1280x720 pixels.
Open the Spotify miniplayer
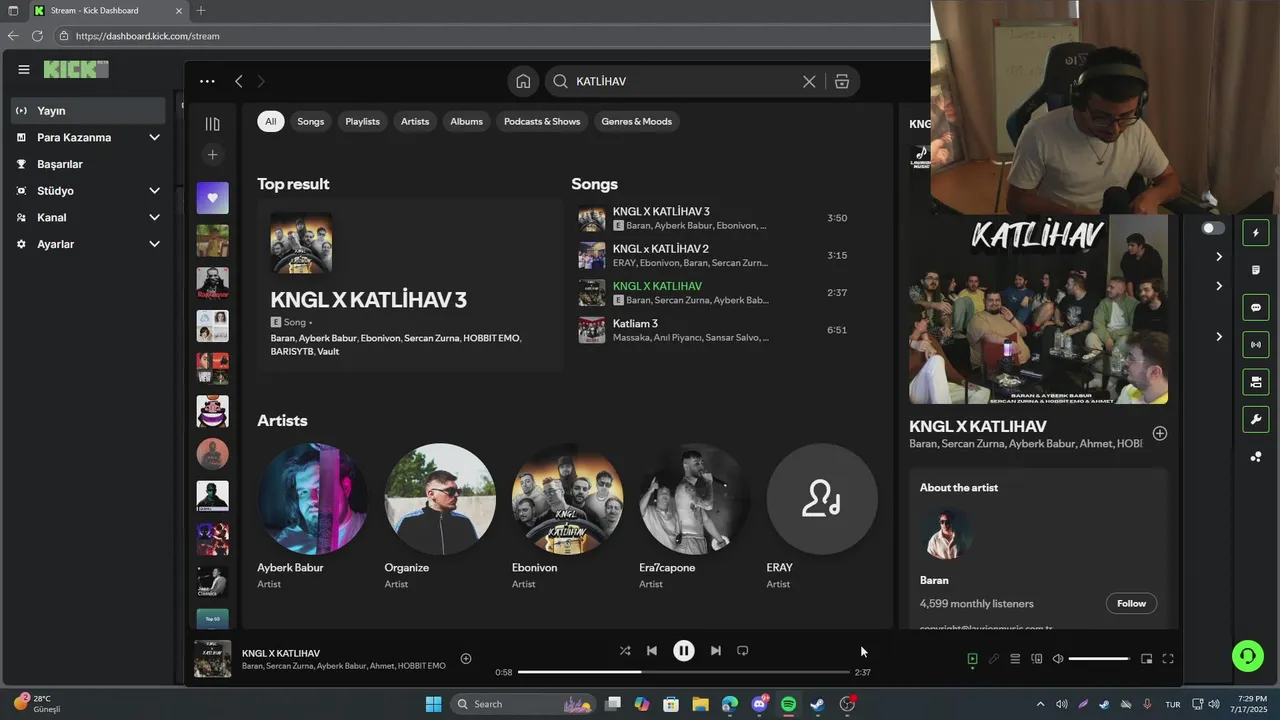click(x=1147, y=659)
